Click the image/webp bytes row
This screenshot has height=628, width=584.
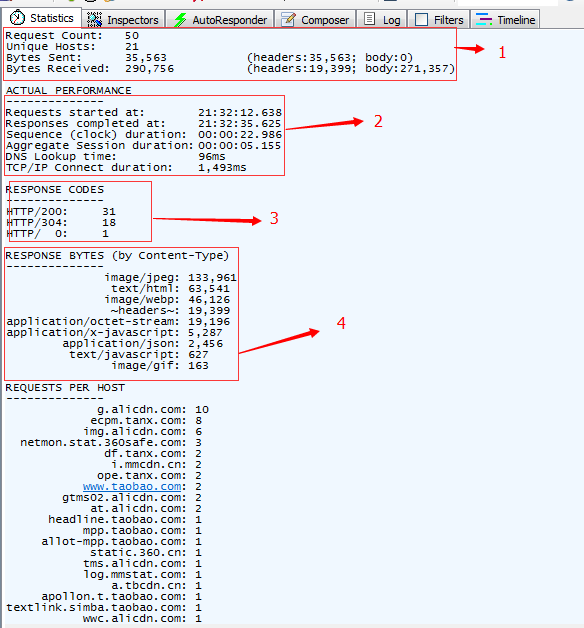pos(167,300)
